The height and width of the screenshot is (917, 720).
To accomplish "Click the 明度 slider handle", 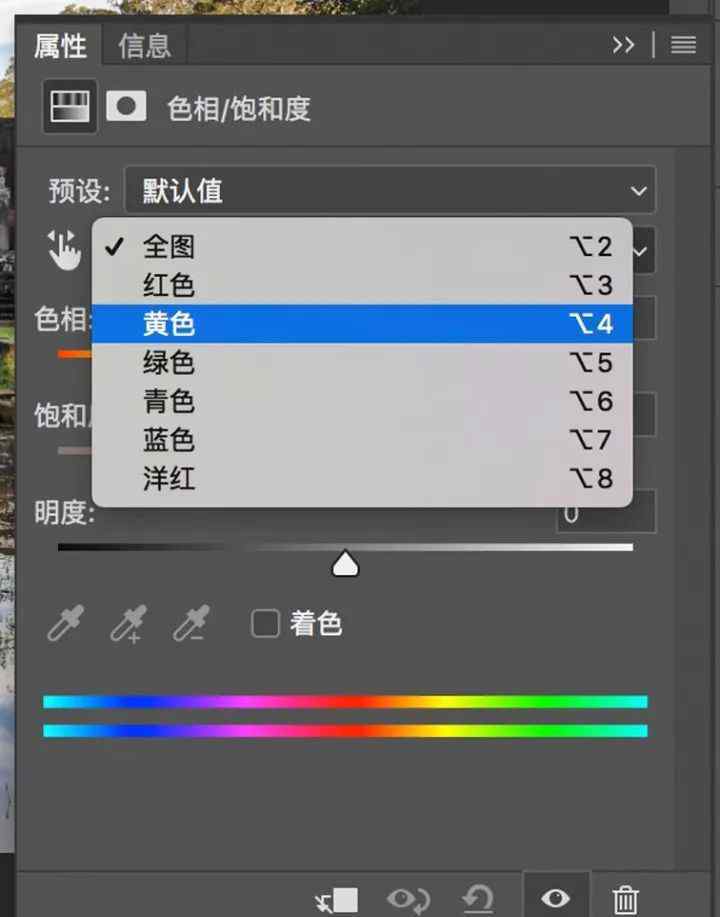I will pyautogui.click(x=345, y=564).
